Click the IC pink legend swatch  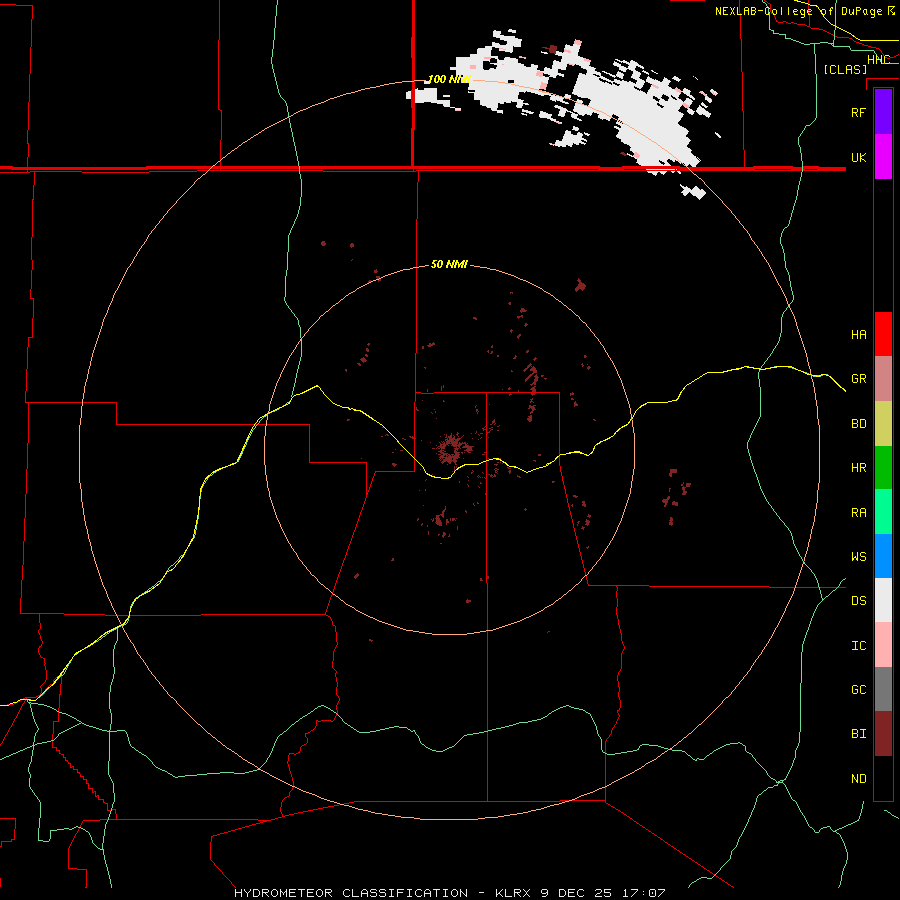pyautogui.click(x=883, y=645)
